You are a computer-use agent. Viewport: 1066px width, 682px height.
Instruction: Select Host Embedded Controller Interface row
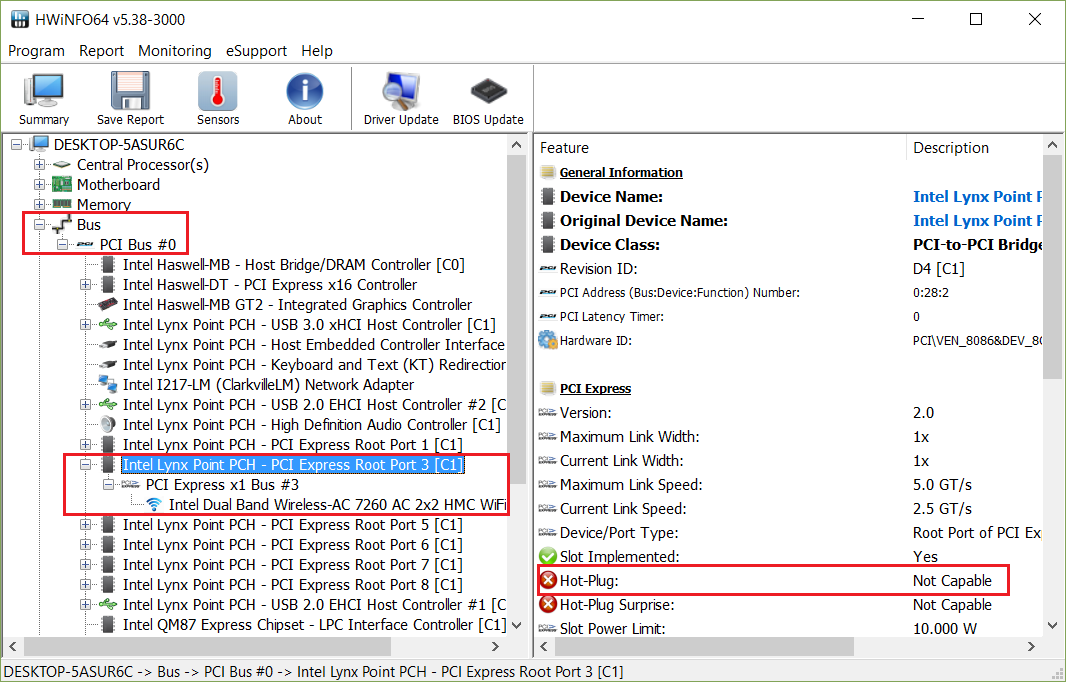click(x=313, y=345)
